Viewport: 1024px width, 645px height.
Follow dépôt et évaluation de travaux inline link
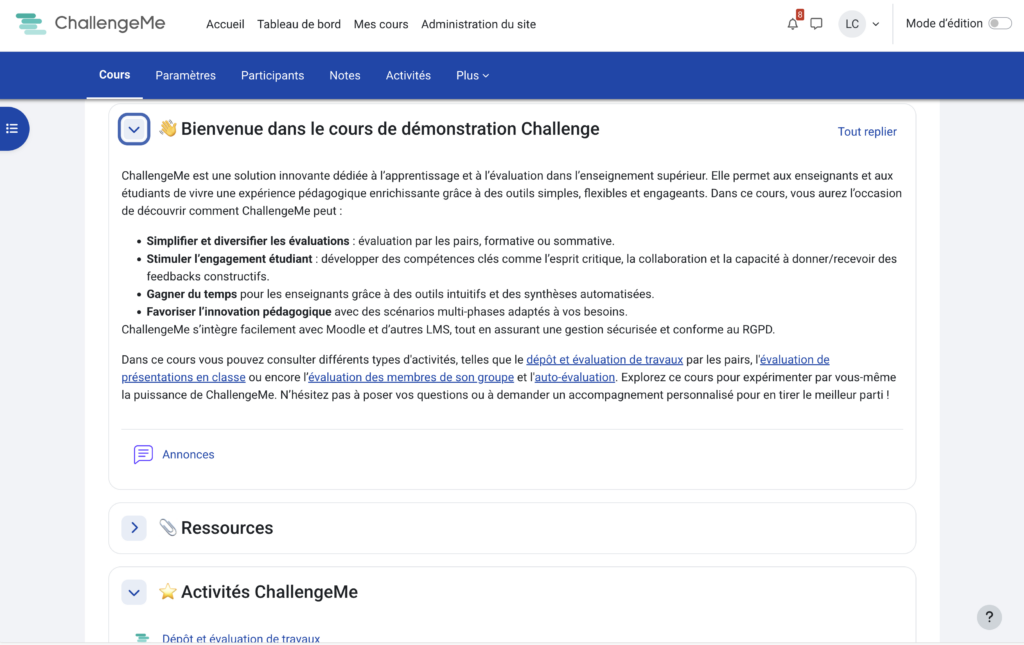point(605,360)
